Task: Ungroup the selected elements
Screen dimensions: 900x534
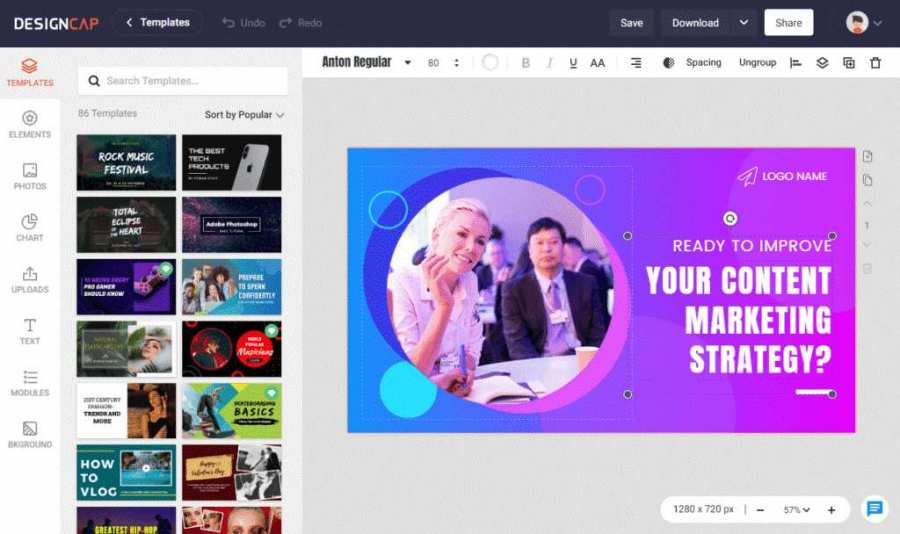Action: click(757, 62)
